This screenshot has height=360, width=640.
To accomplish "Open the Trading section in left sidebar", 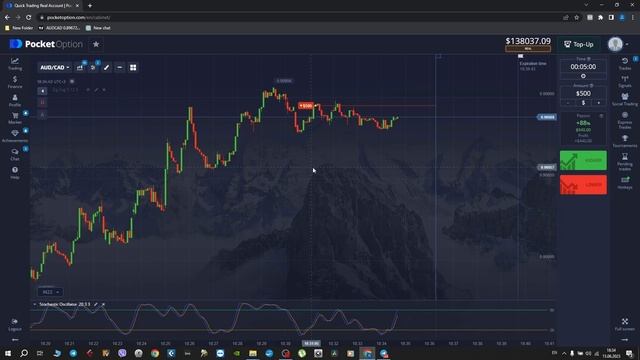I will pyautogui.click(x=15, y=64).
